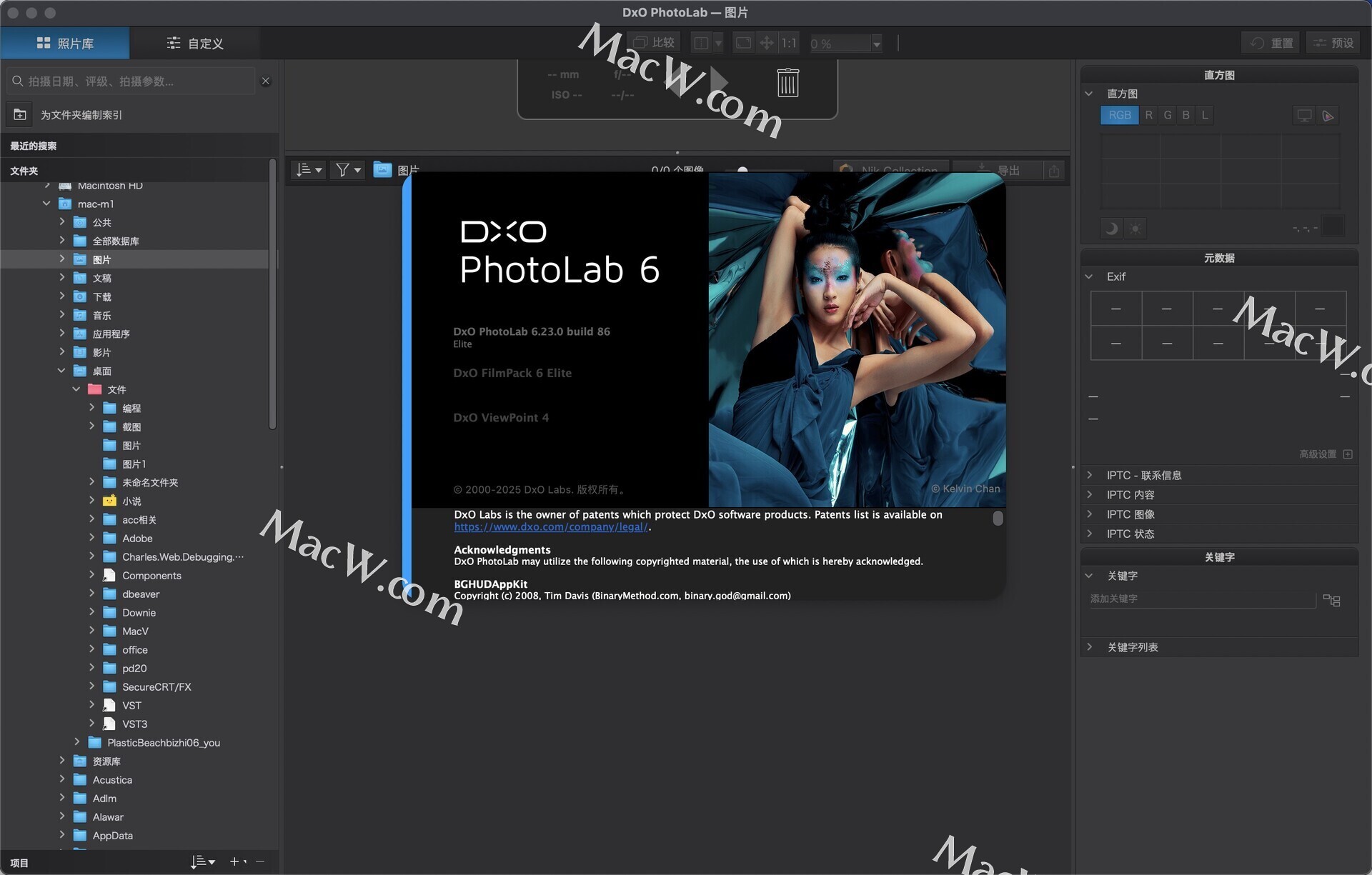Click the Reset (重置) button
Screen dimensions: 1372x875
point(1270,43)
